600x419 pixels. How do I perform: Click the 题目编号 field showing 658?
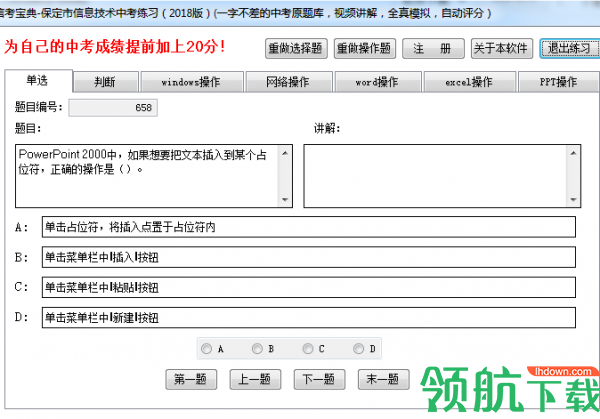113,108
